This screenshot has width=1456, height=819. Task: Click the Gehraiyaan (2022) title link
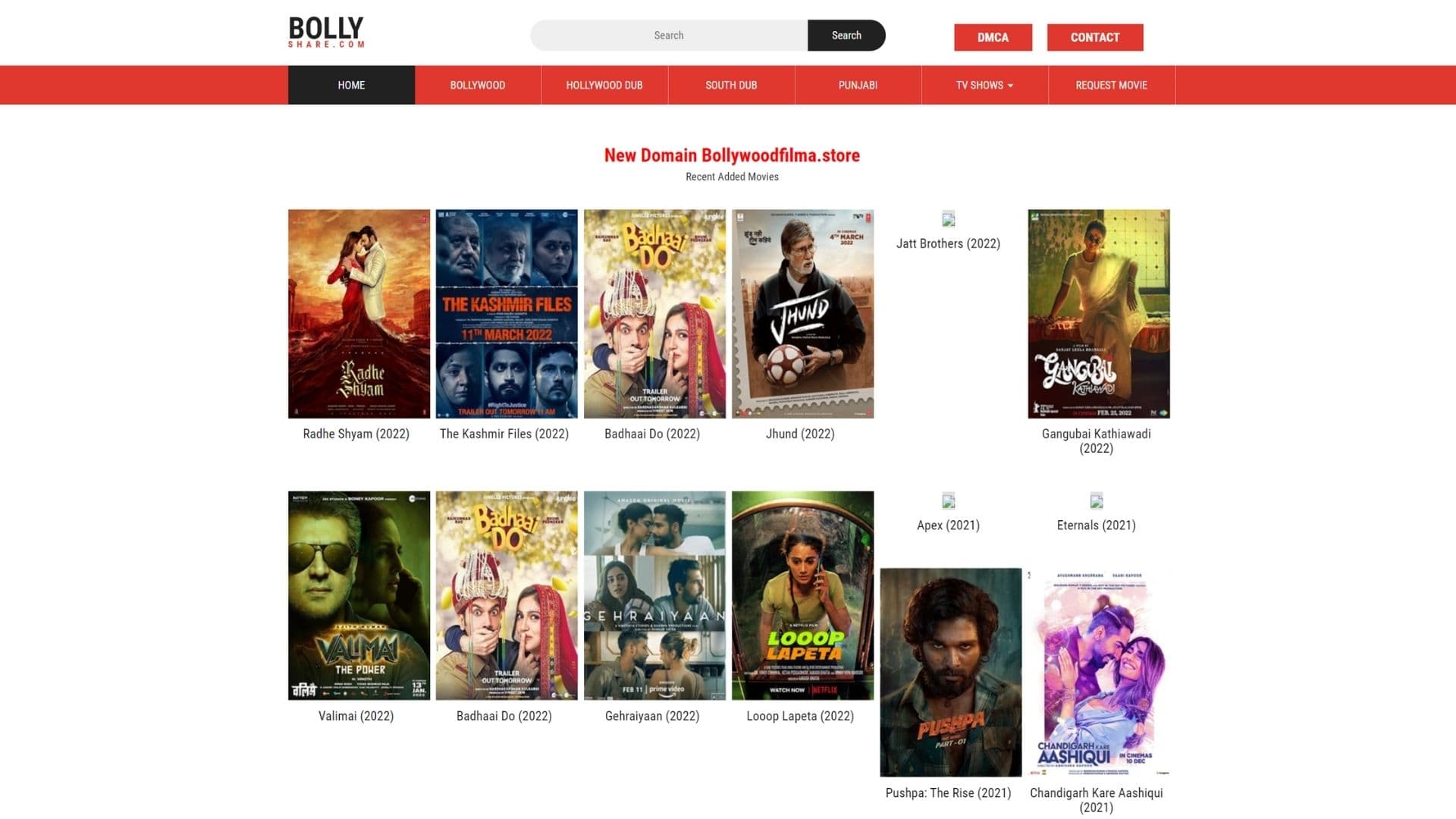coord(652,716)
